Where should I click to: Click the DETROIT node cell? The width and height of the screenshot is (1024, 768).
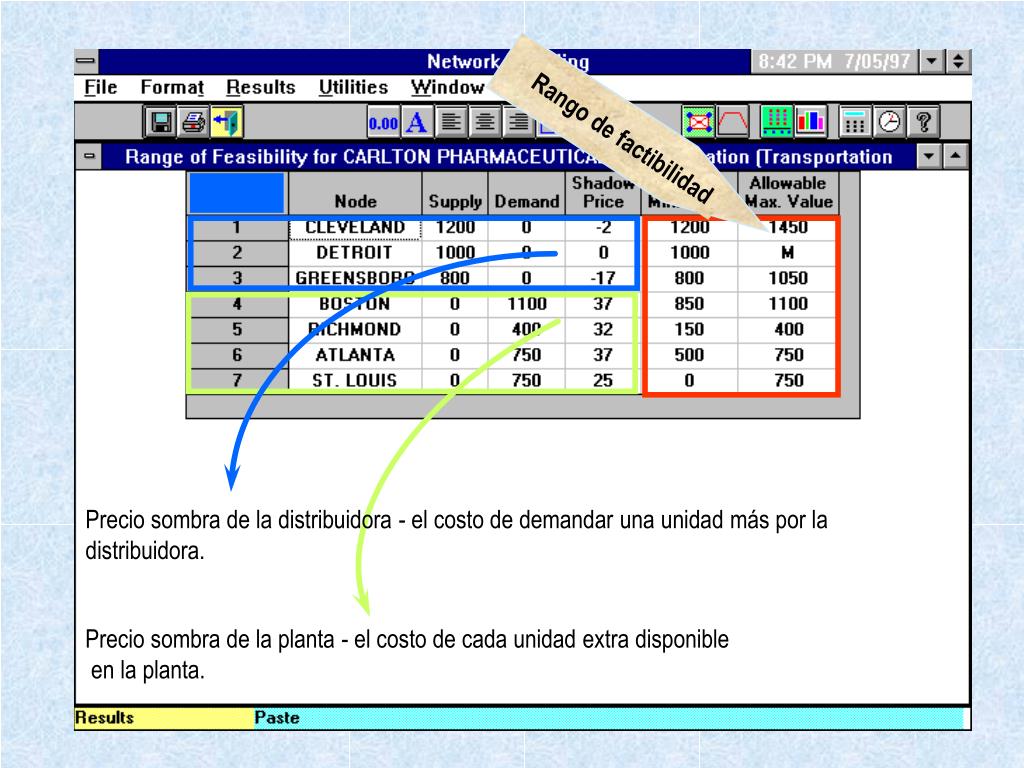[x=355, y=253]
